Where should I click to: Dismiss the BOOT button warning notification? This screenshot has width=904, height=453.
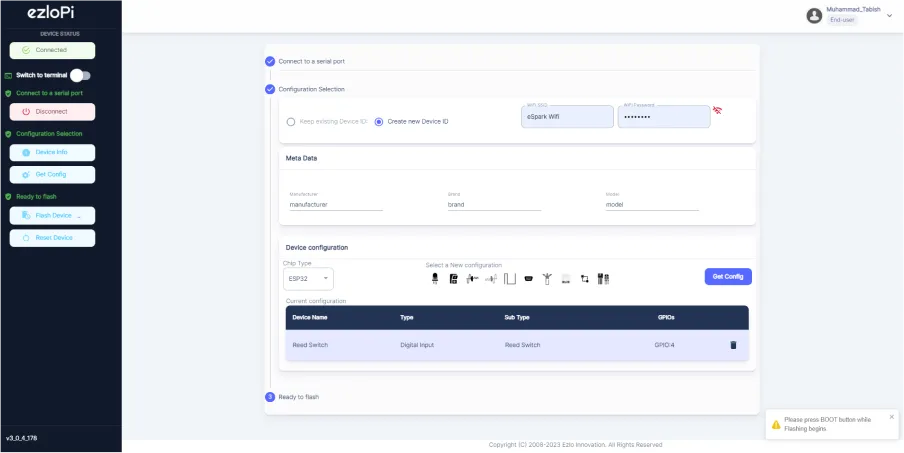coord(892,417)
